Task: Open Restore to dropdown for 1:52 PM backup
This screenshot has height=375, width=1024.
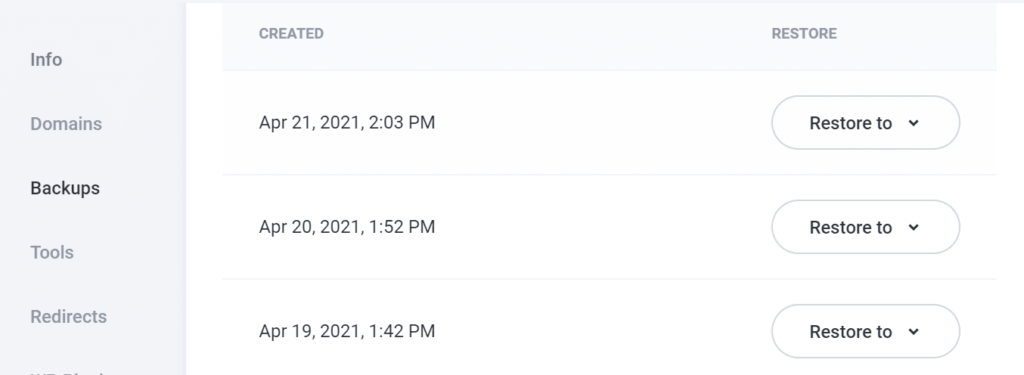Action: click(x=865, y=227)
